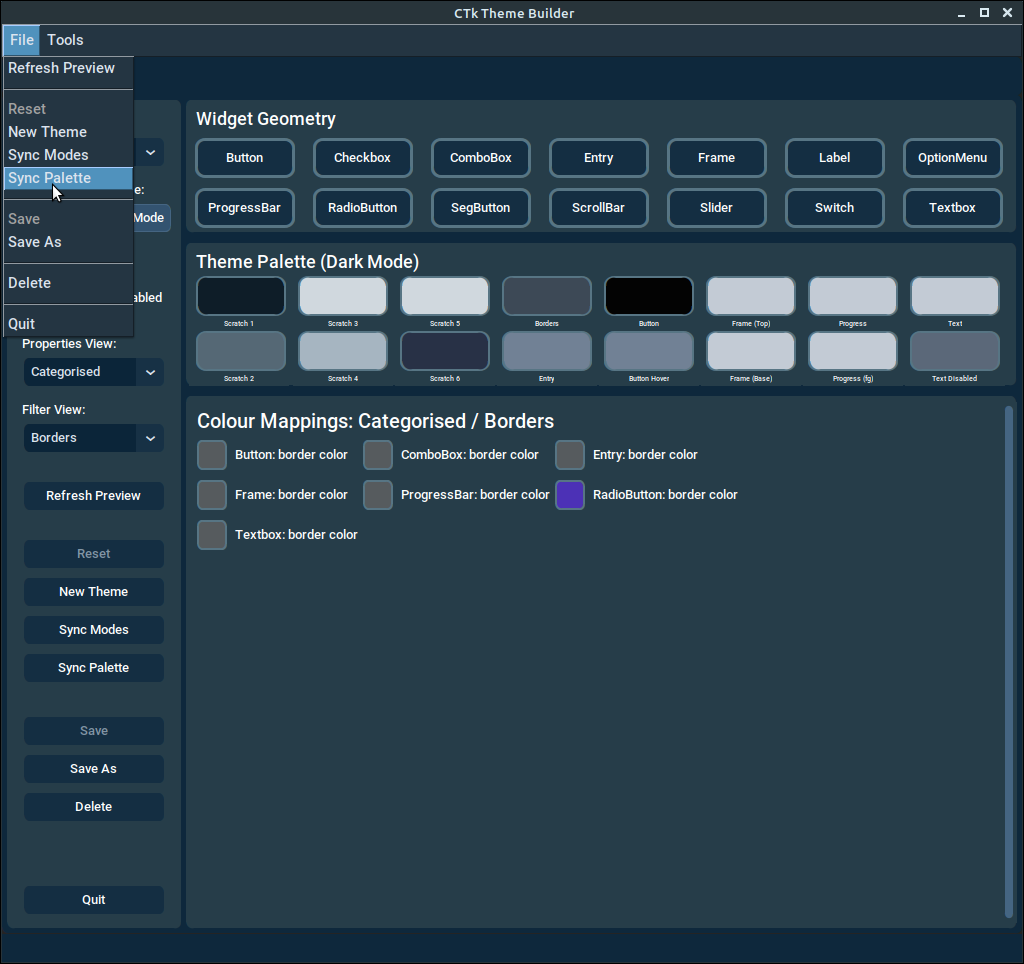Click the black Button palette tile
Screen dimensions: 1024x964
(648, 296)
